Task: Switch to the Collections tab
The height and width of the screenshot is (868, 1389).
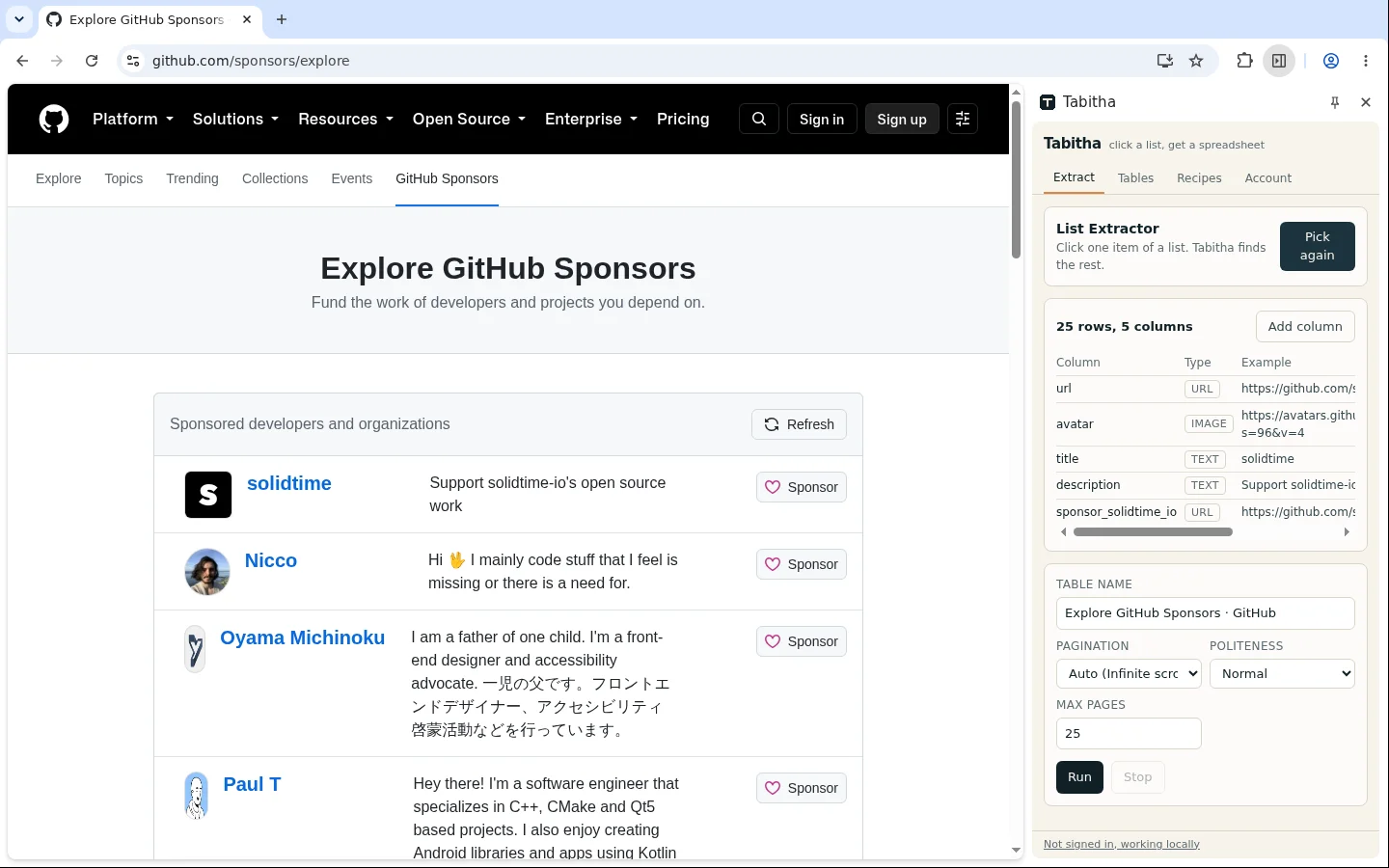Action: tap(275, 178)
